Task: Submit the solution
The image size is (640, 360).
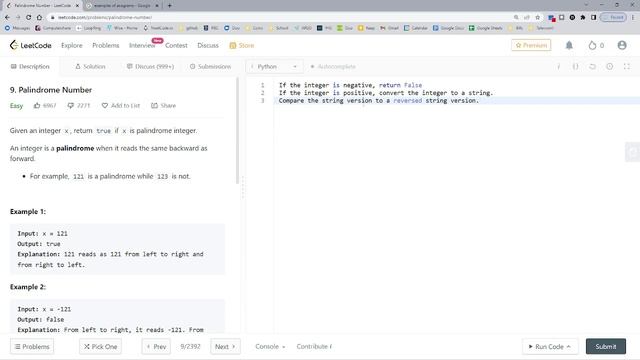Action: click(606, 347)
